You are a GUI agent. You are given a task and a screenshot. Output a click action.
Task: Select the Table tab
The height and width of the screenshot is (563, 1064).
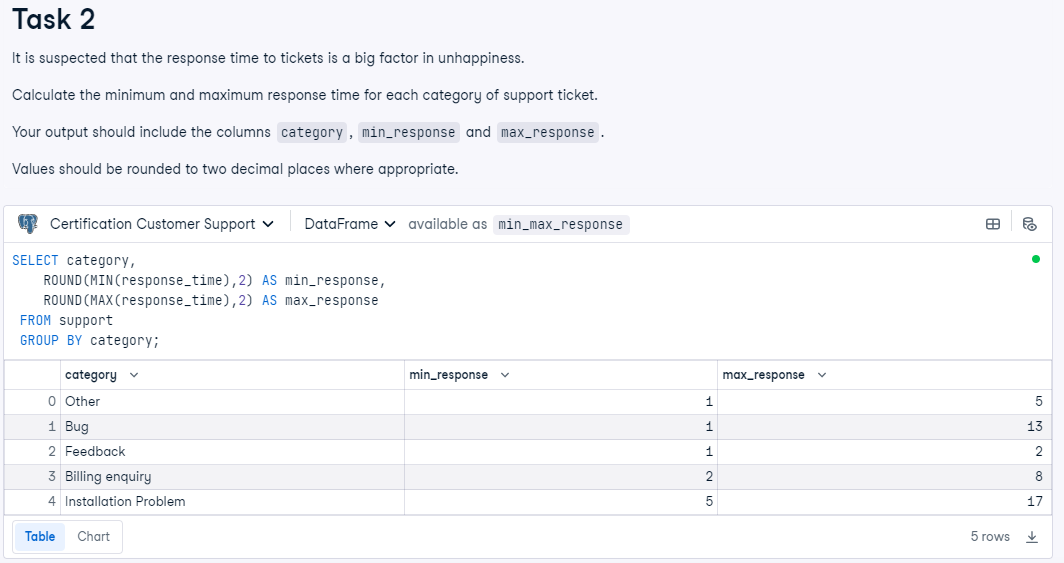coord(40,536)
